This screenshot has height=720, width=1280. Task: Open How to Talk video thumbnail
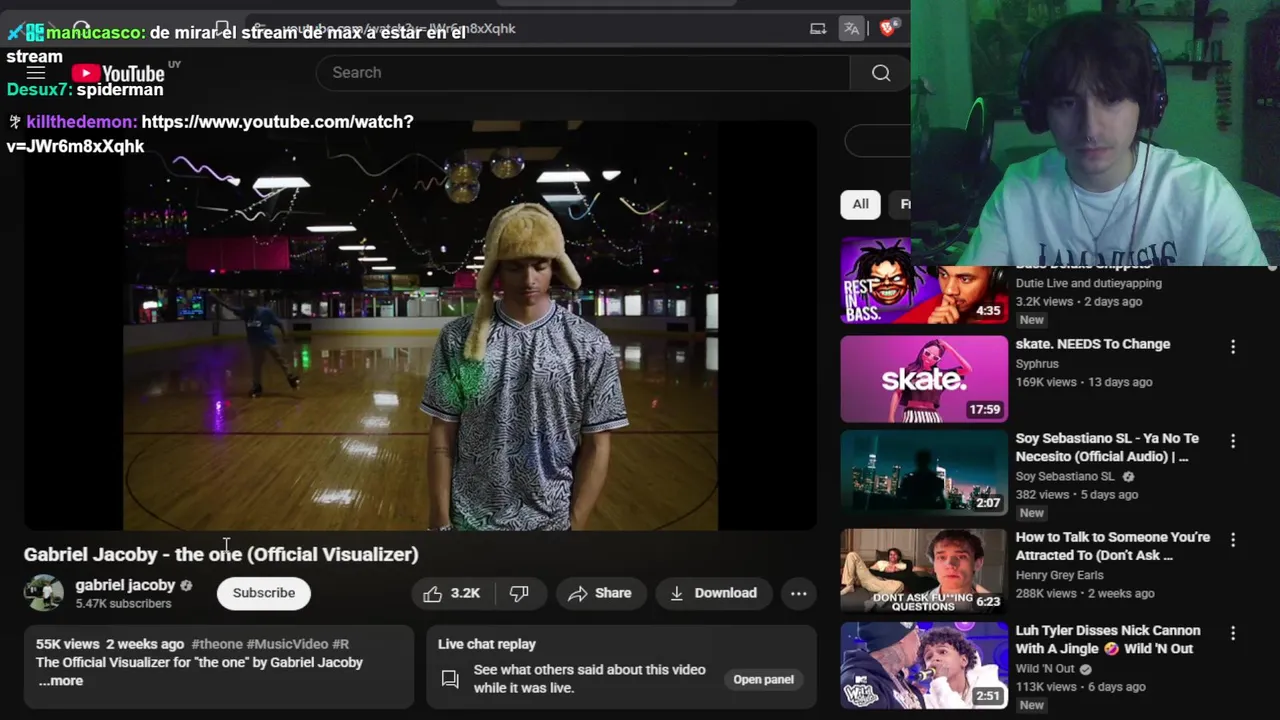(924, 570)
